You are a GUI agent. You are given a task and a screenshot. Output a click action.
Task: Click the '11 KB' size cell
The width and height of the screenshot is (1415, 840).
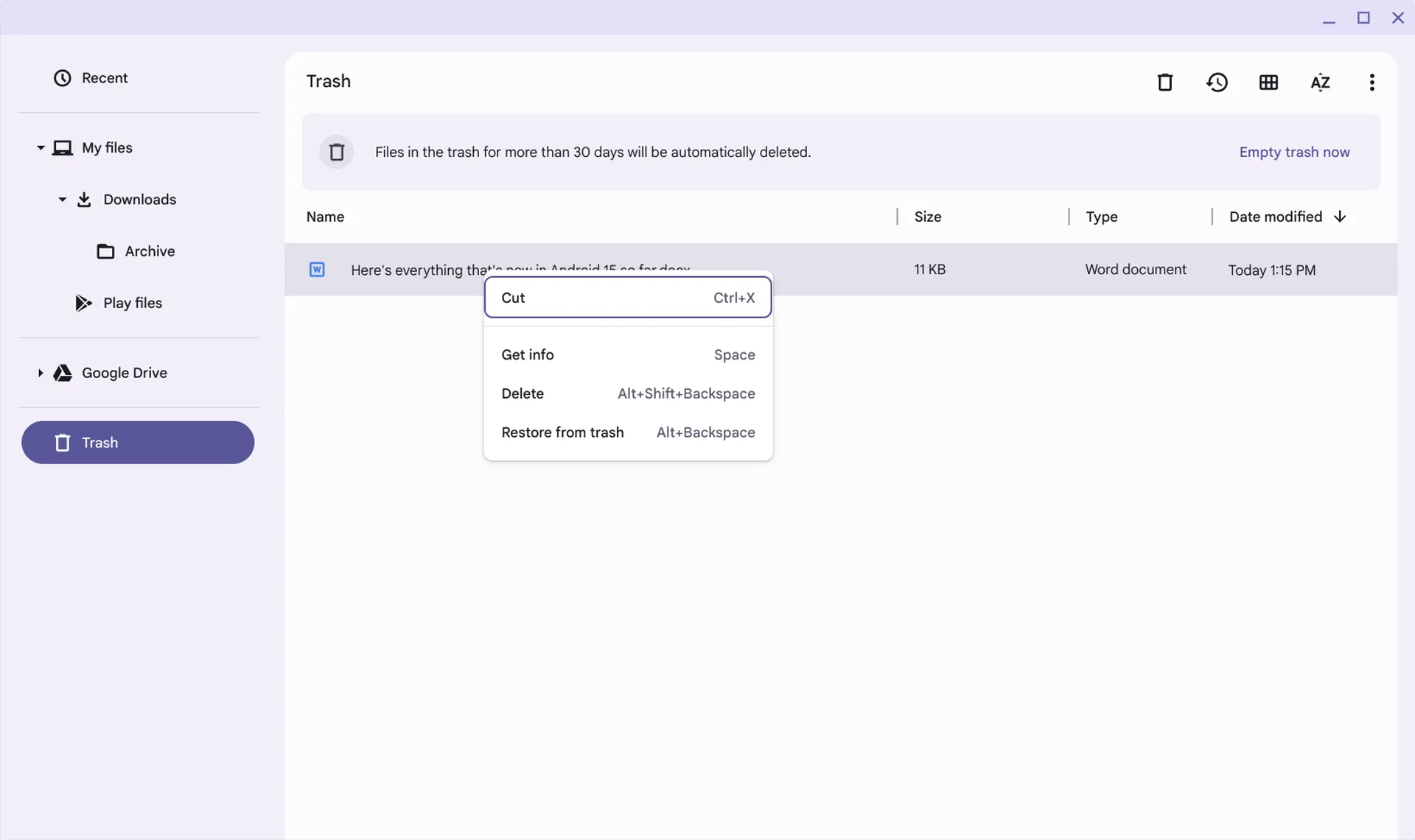pyautogui.click(x=929, y=270)
